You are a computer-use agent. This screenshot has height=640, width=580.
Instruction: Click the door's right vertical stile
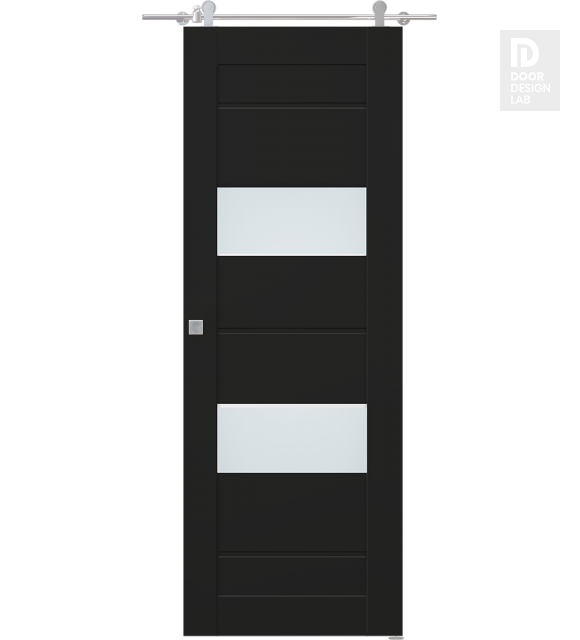click(x=384, y=331)
